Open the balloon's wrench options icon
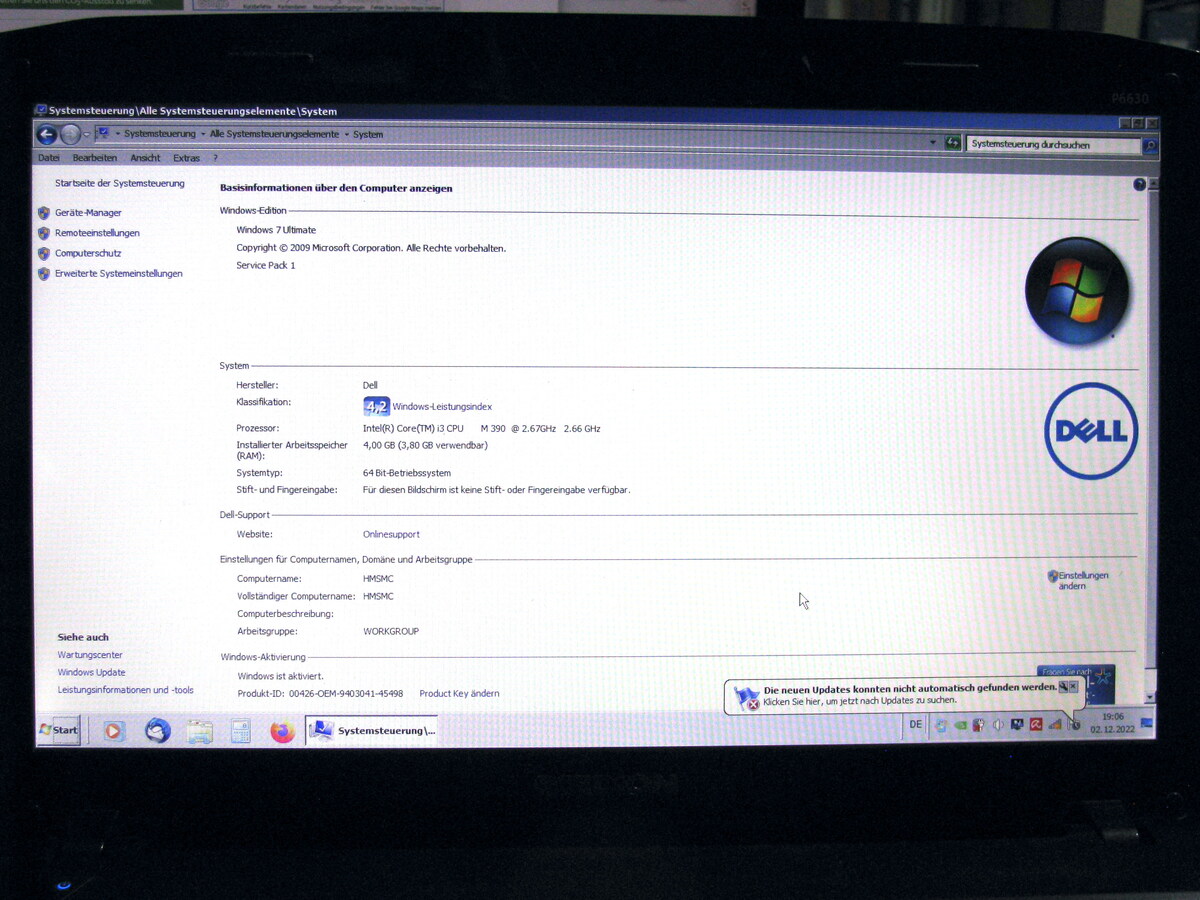 tap(1063, 687)
